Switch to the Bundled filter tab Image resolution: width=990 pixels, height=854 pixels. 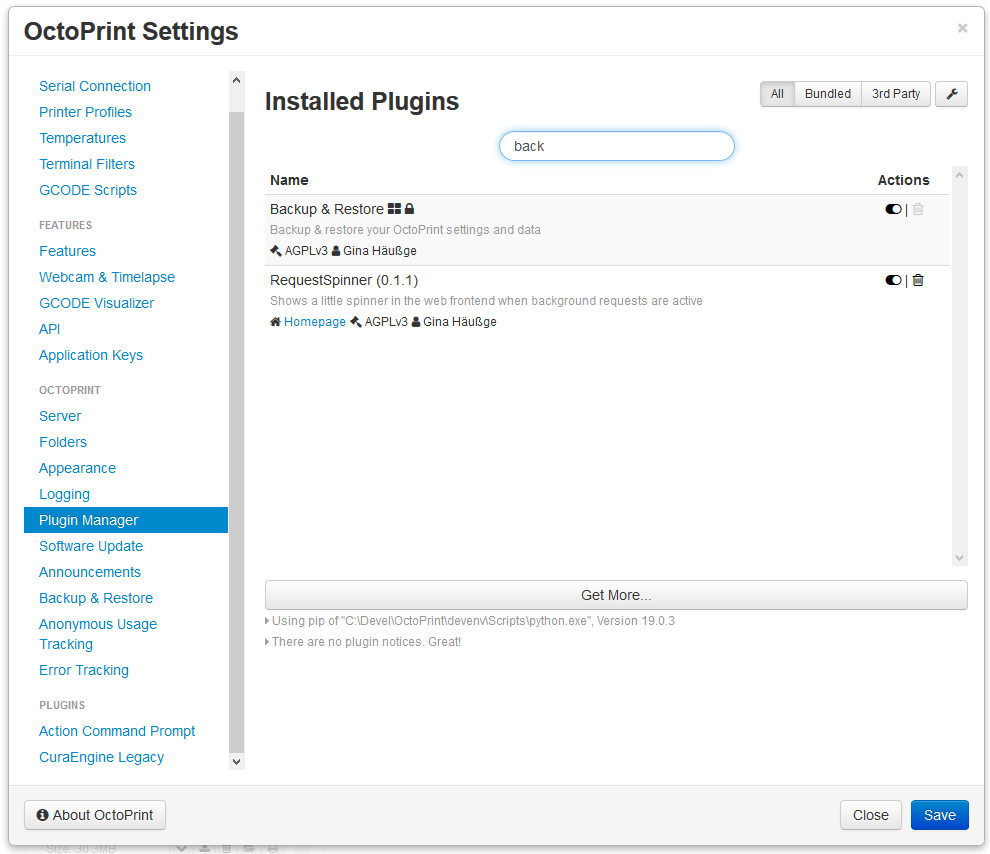[x=827, y=93]
